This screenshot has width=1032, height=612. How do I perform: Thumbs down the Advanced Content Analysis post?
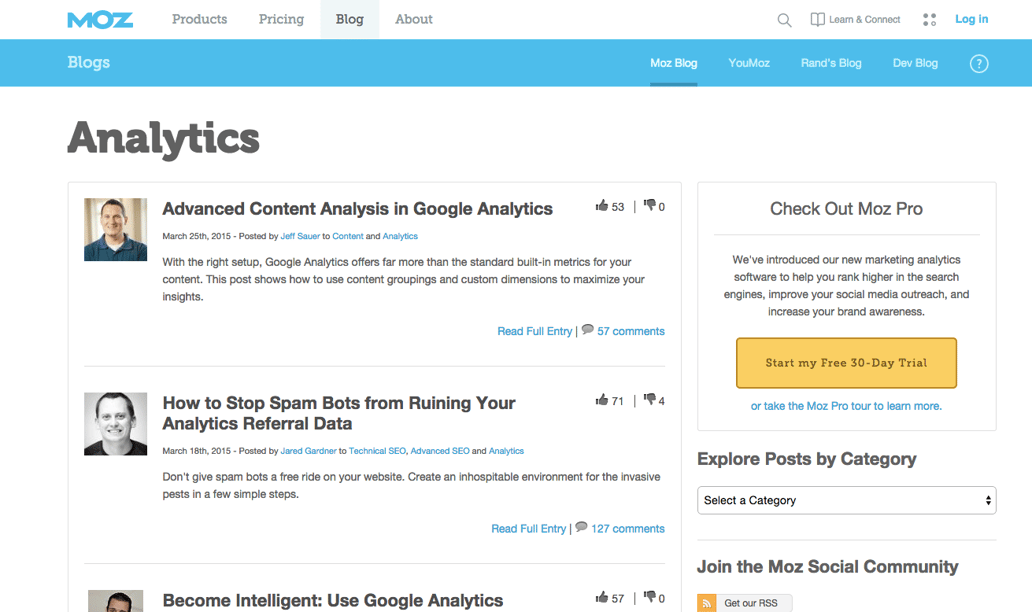tap(650, 206)
